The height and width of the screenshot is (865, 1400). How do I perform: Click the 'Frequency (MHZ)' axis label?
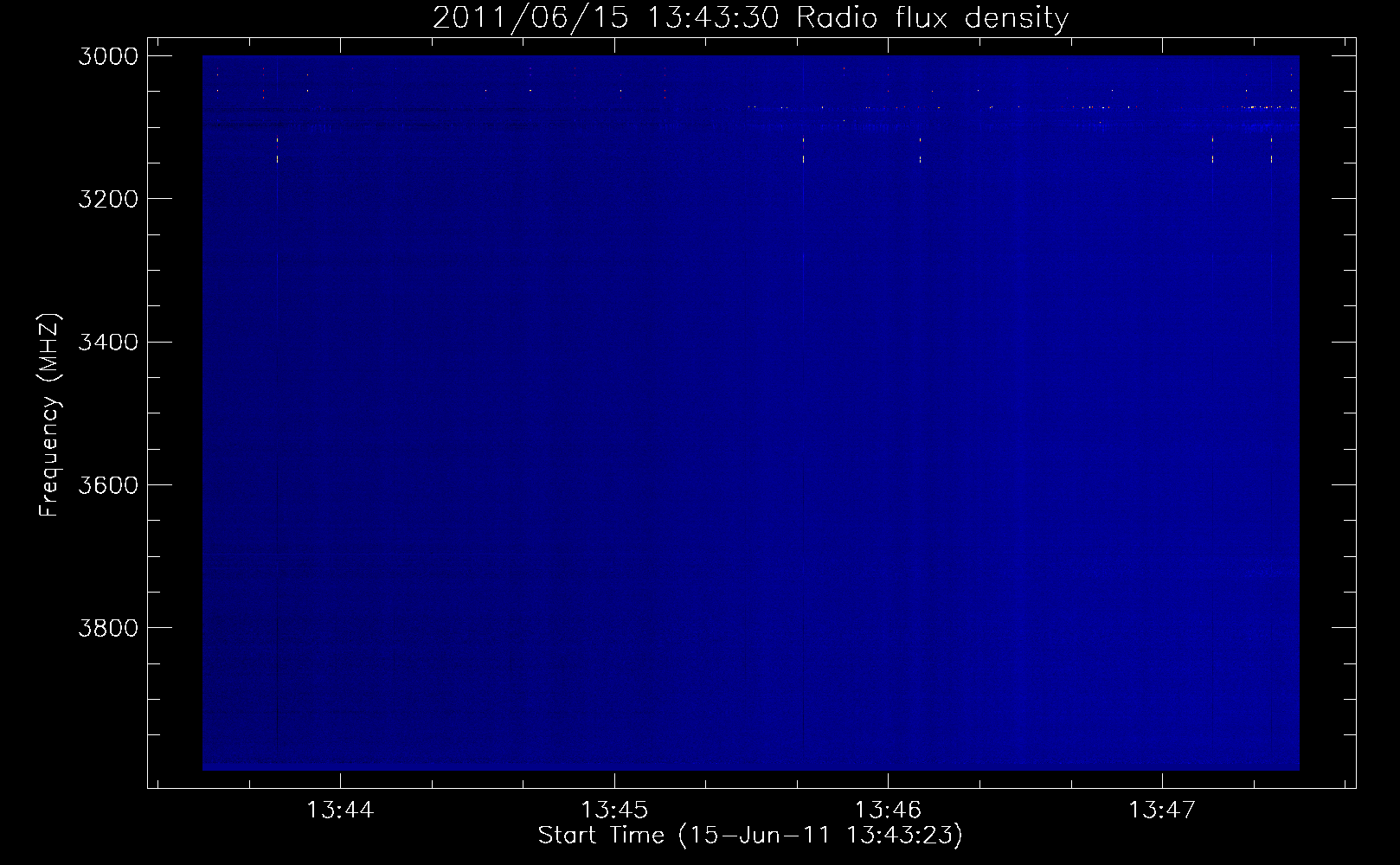49,415
